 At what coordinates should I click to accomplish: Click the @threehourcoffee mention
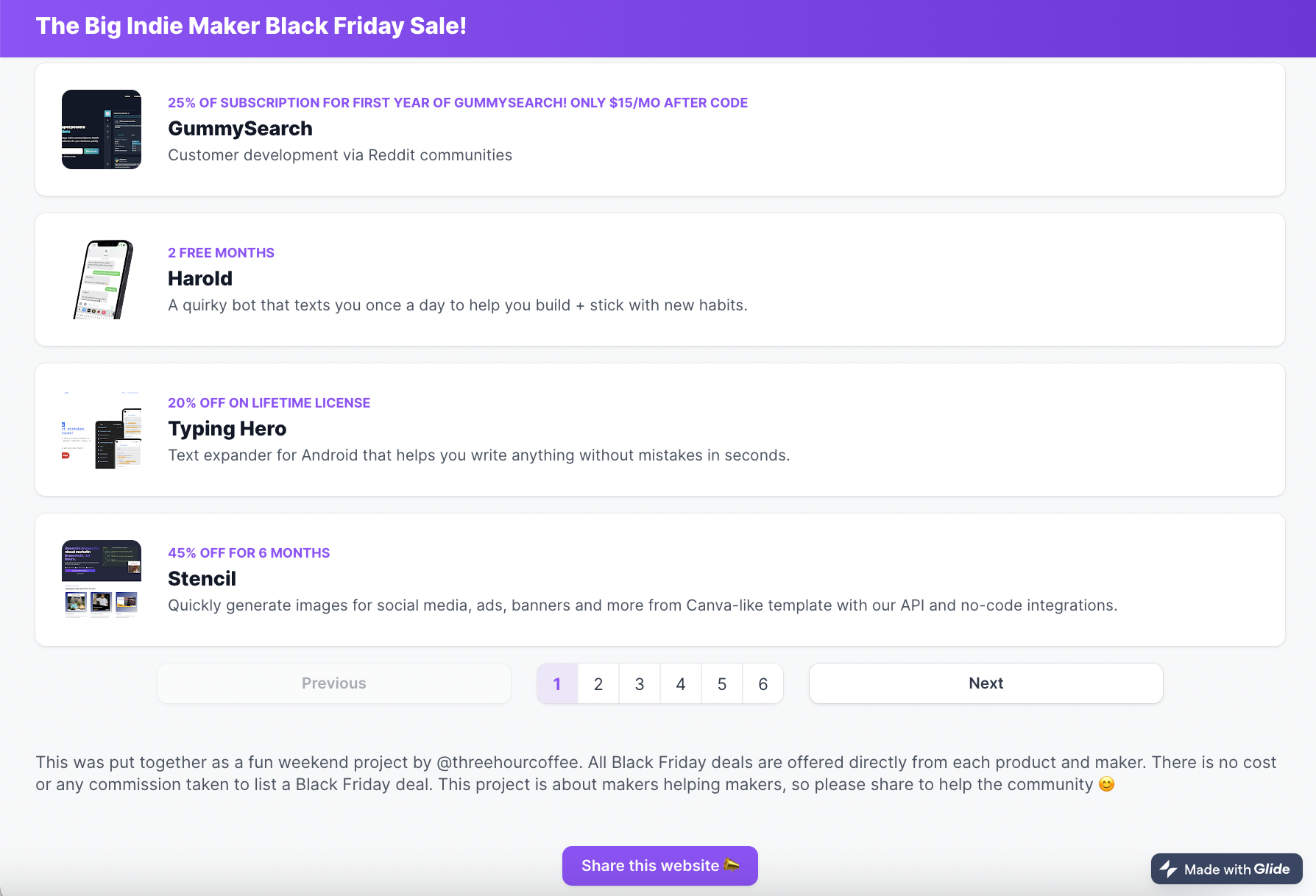point(506,762)
